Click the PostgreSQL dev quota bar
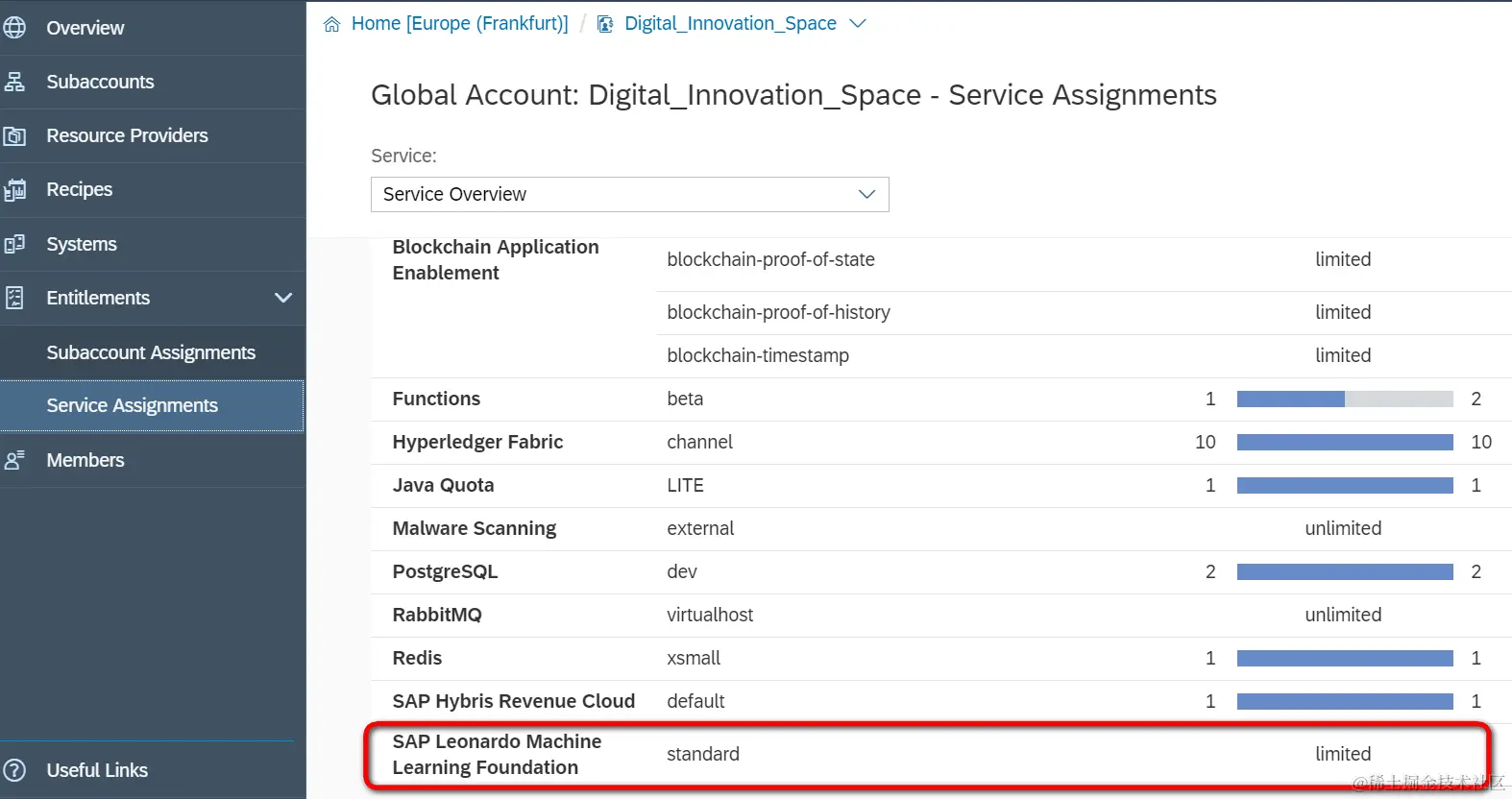The width and height of the screenshot is (1512, 799). pos(1344,572)
